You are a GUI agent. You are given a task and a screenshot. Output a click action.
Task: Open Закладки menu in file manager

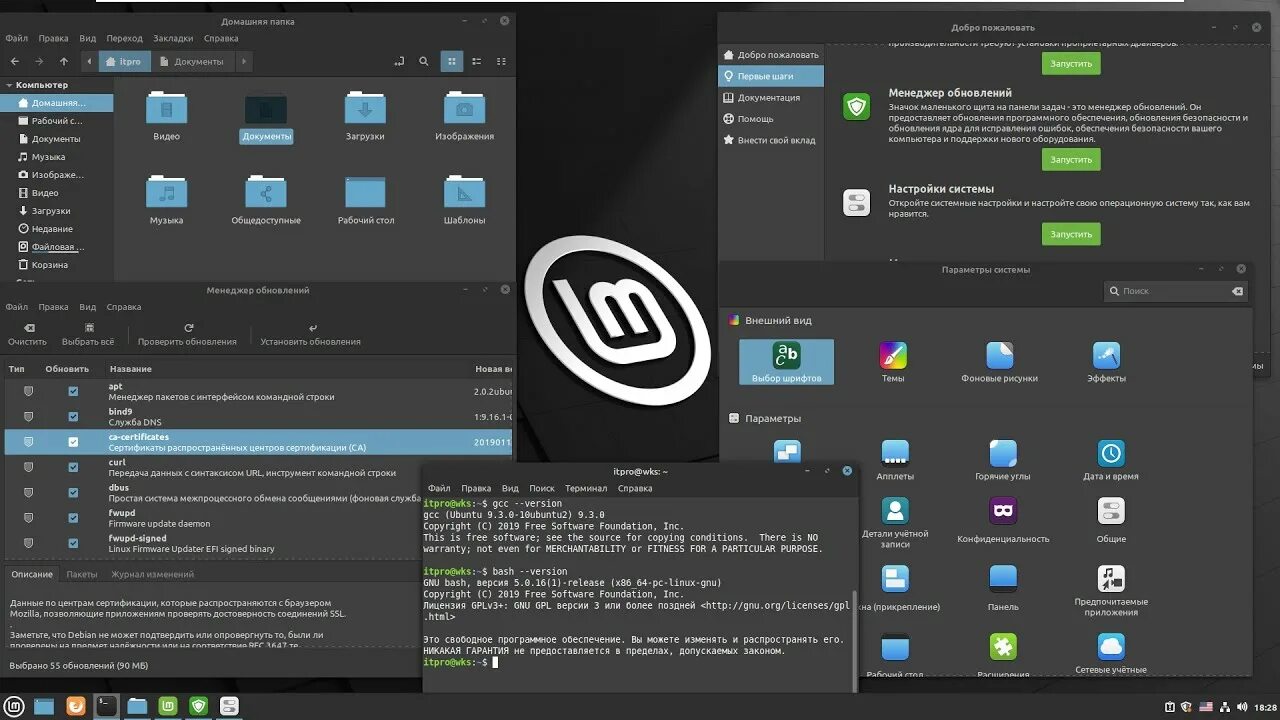(173, 38)
